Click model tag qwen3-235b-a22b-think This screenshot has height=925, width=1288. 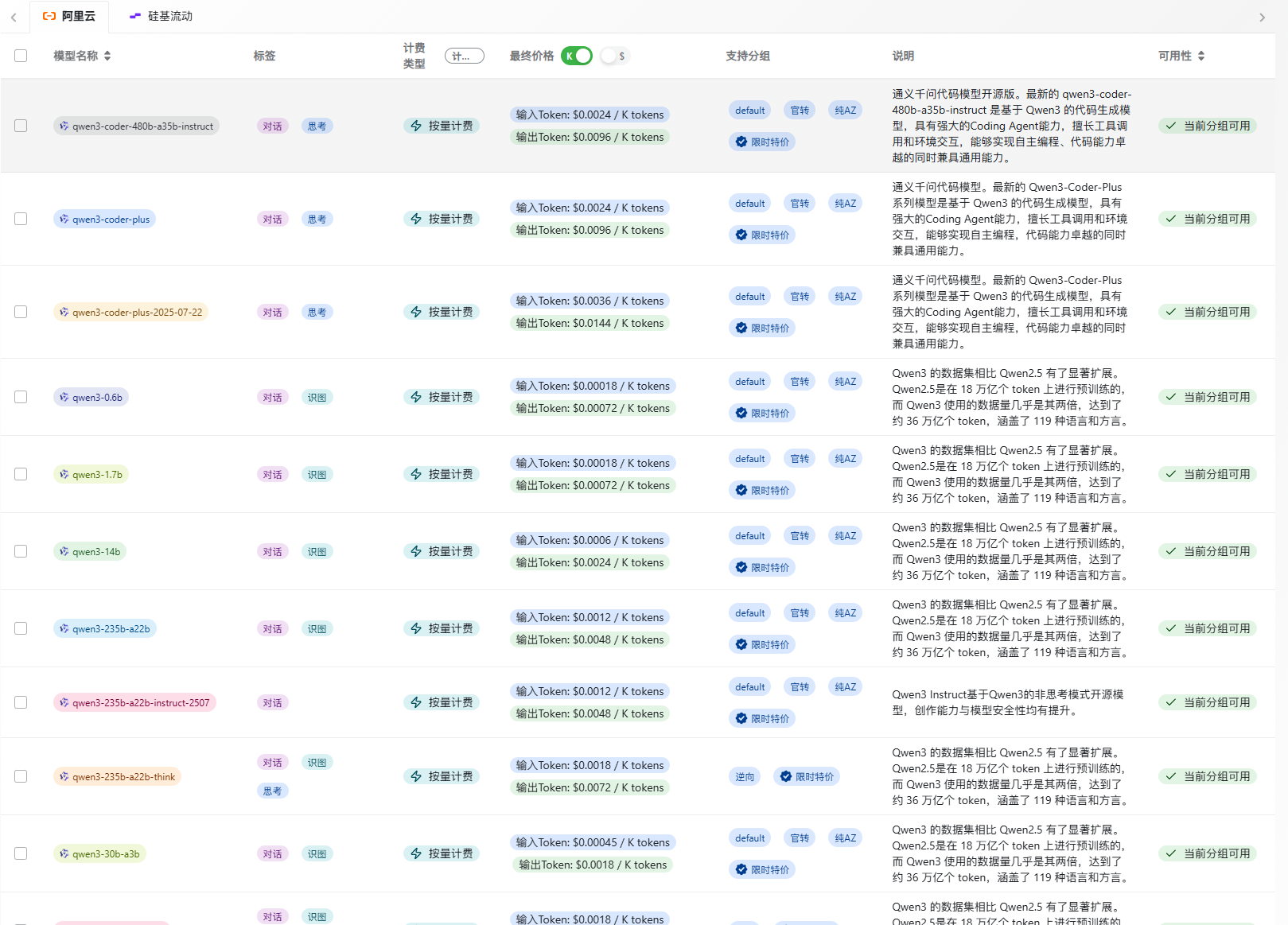[117, 776]
